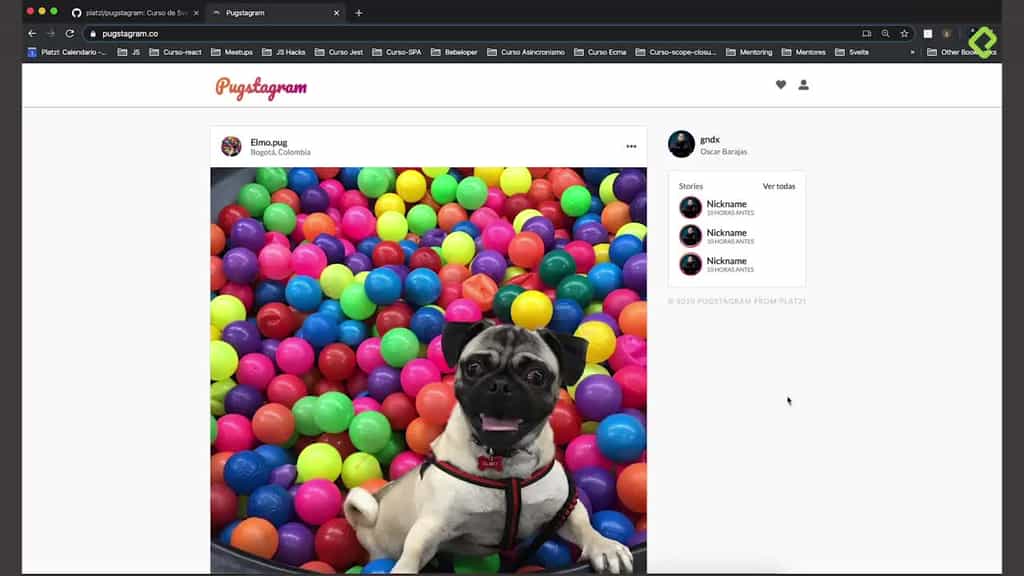Click the pug in ball pit photo
This screenshot has width=1024, height=576.
click(x=428, y=370)
